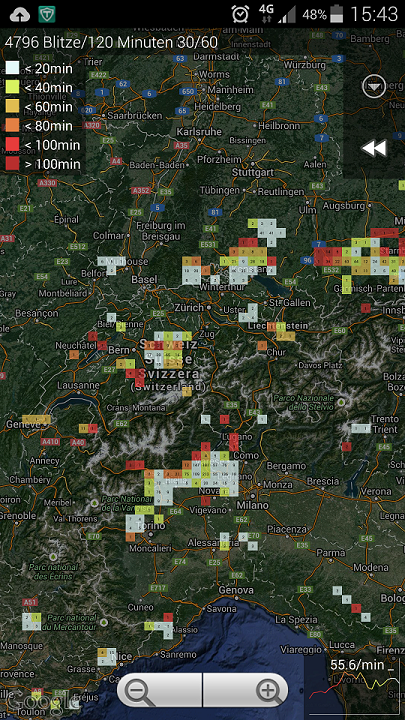Tap the < 80min orange legend swatch
Viewport: 405px width, 720px height.
coord(12,125)
